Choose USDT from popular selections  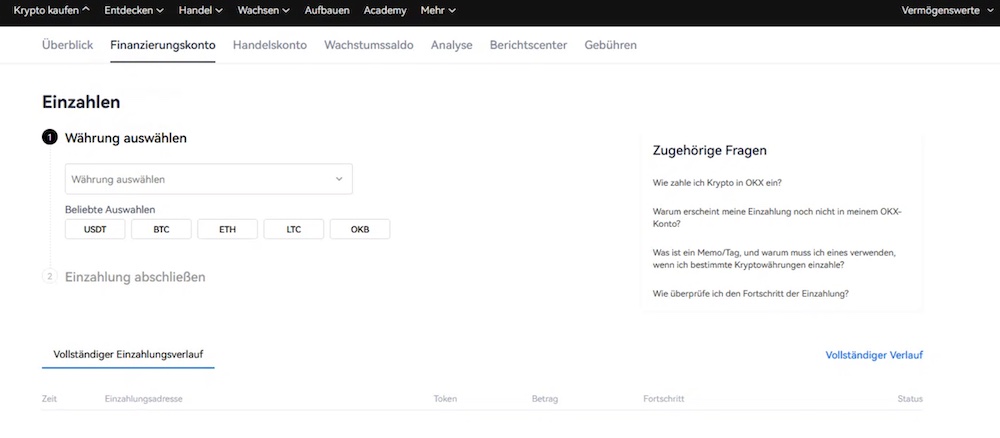pos(95,230)
